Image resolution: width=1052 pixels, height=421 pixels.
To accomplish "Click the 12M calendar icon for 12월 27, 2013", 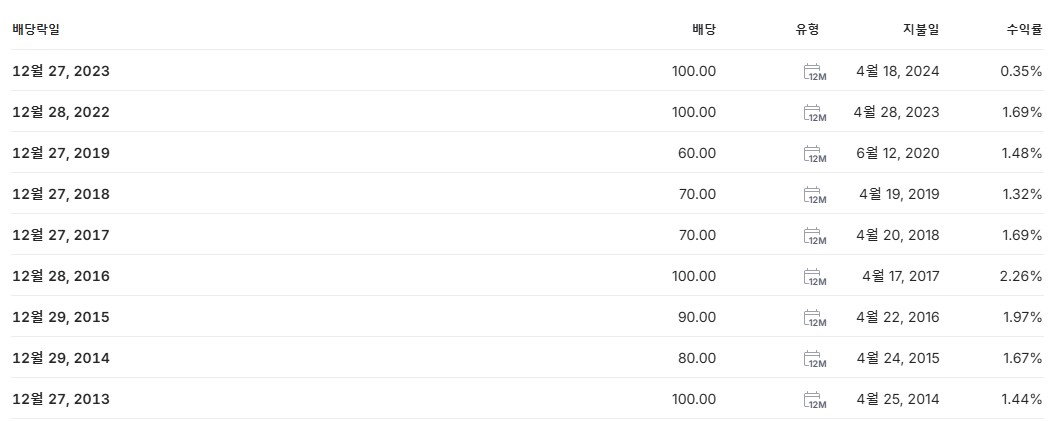I will (x=814, y=400).
